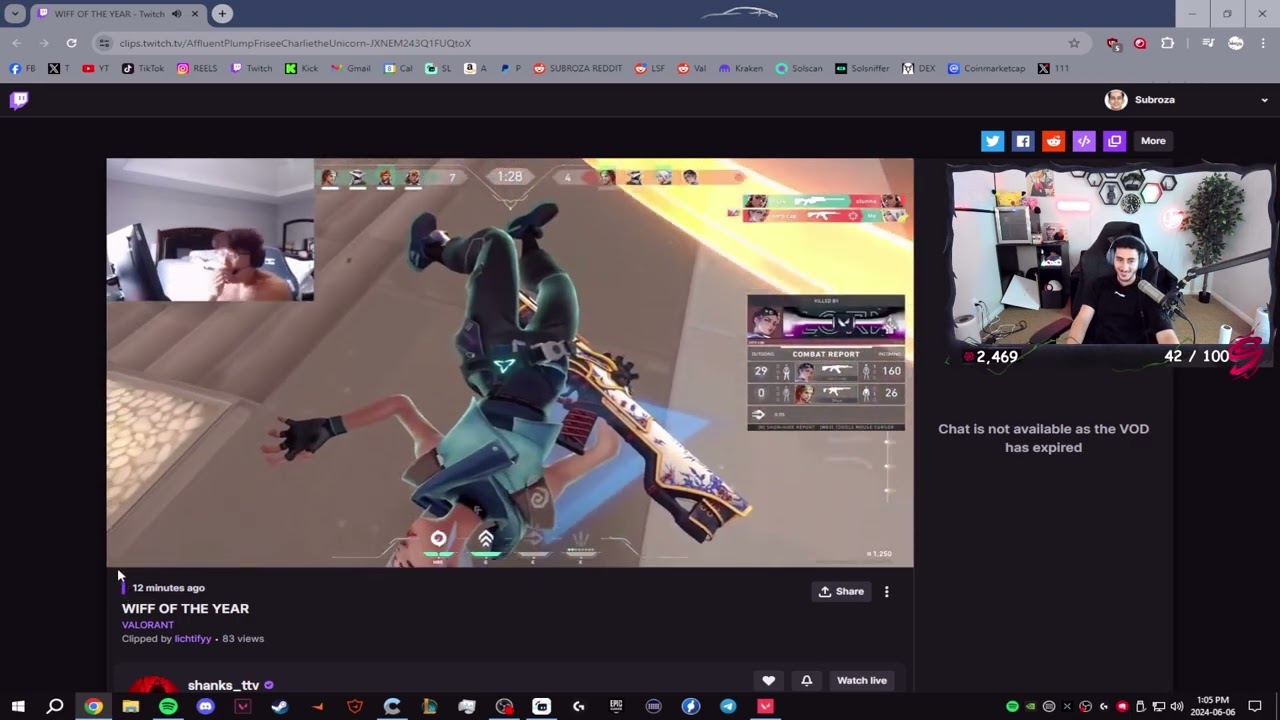The width and height of the screenshot is (1280, 720).
Task: Open the Solsniffer bookmark
Action: (x=862, y=68)
